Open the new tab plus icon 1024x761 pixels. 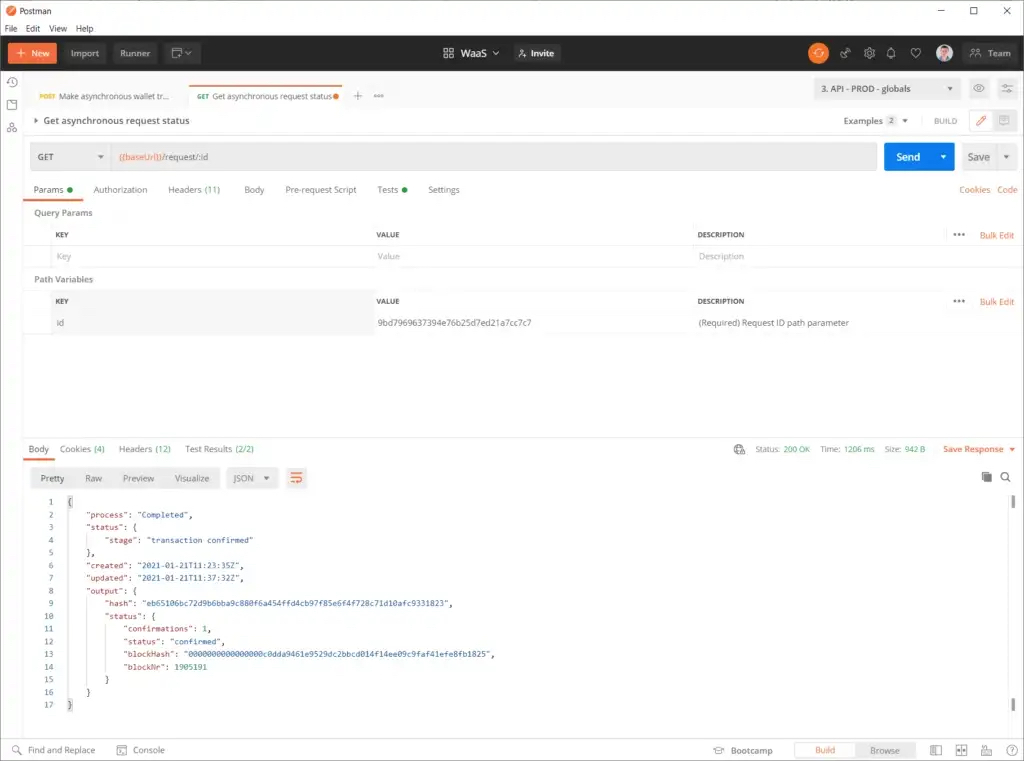(x=358, y=96)
